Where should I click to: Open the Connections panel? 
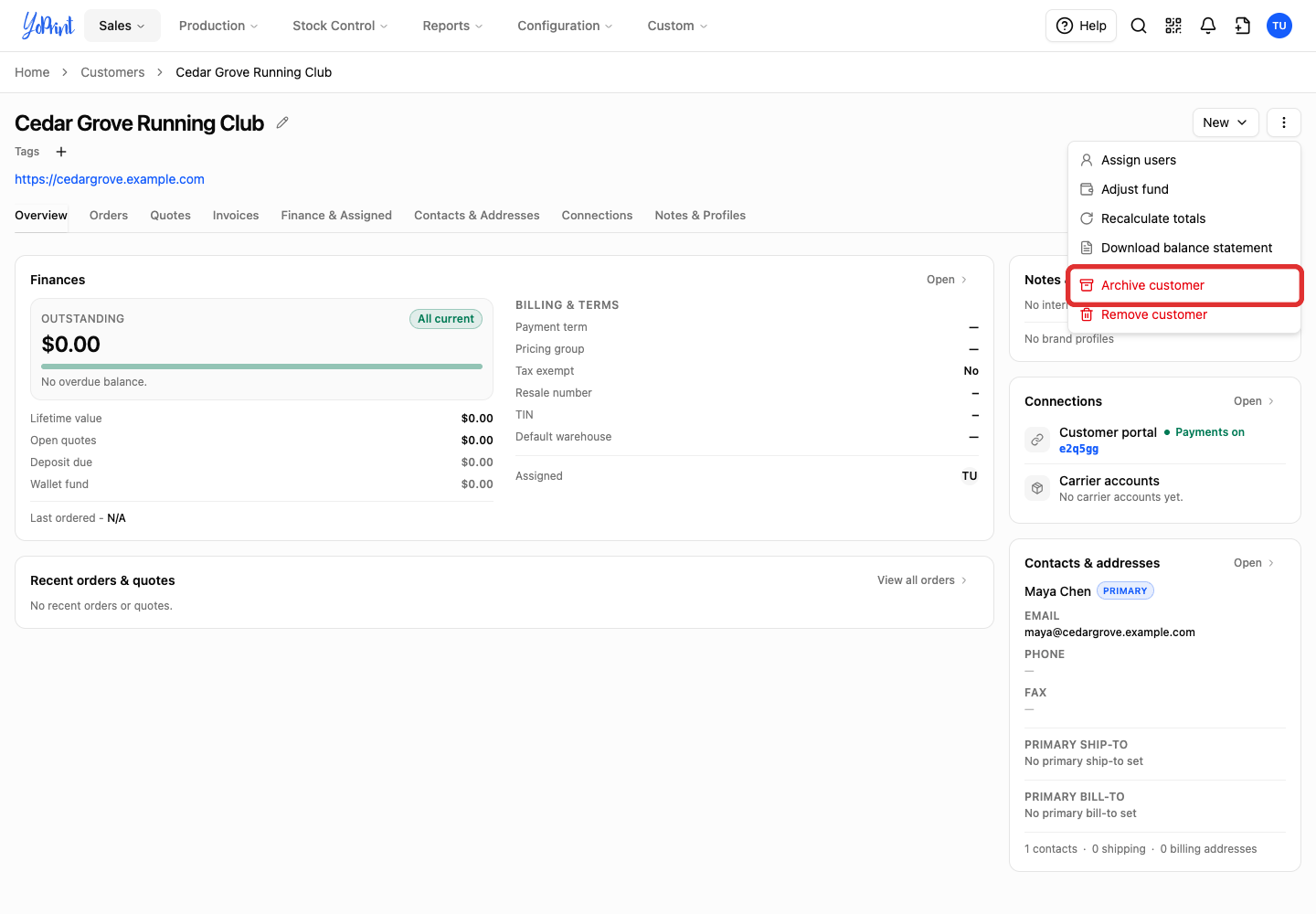point(1255,401)
